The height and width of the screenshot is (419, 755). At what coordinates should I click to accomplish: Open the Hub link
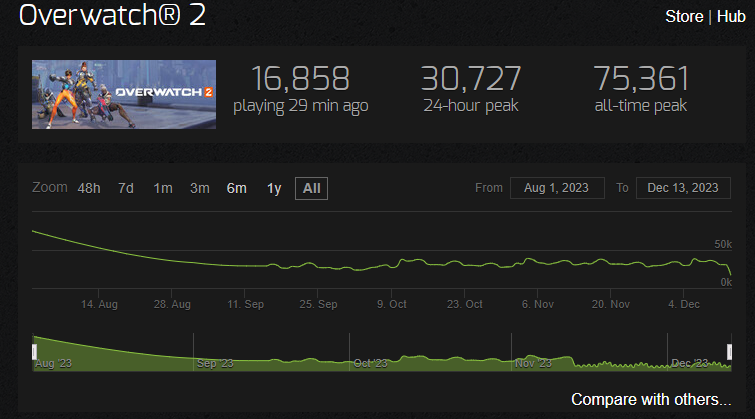point(731,16)
